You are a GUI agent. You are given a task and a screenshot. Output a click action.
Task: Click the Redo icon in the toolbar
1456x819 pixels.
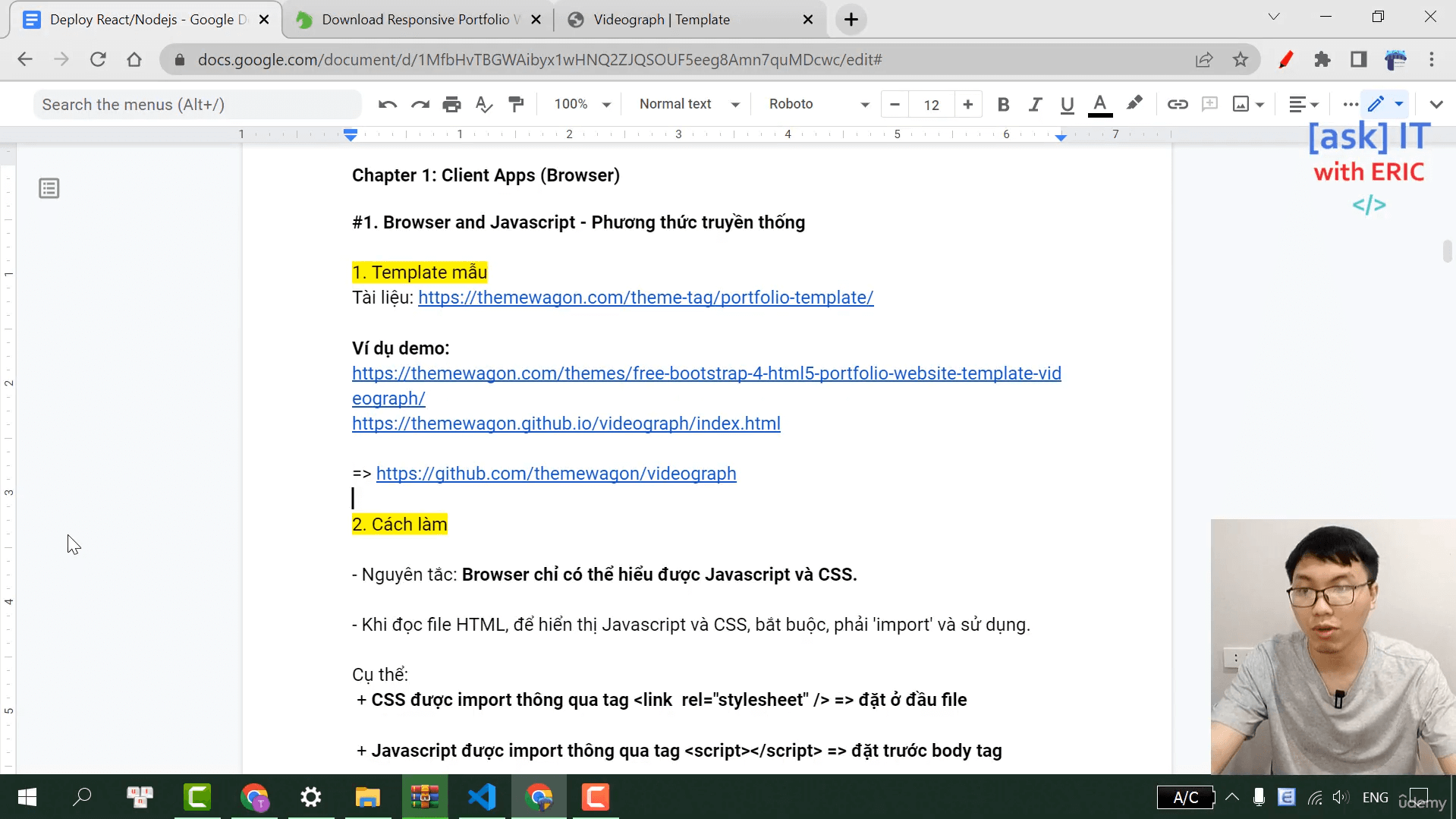(x=420, y=104)
